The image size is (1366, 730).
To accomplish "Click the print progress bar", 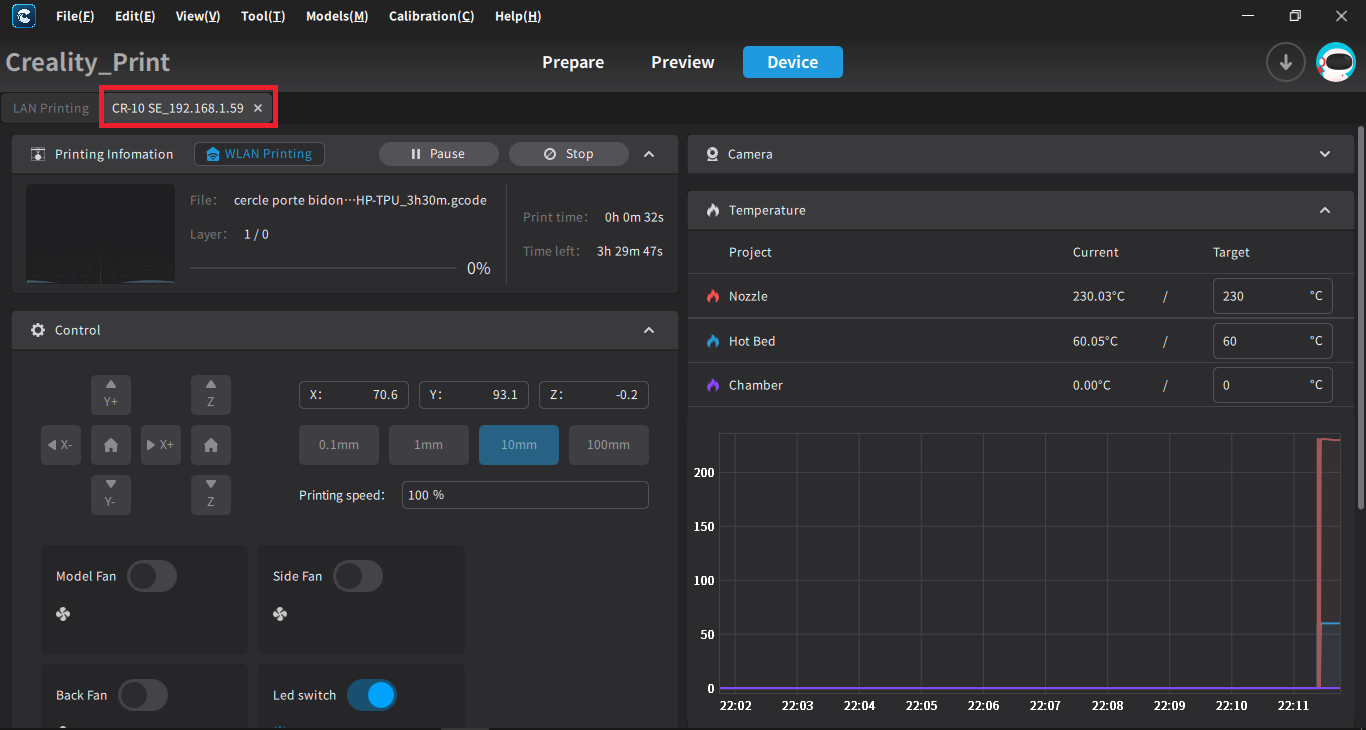I will [325, 268].
